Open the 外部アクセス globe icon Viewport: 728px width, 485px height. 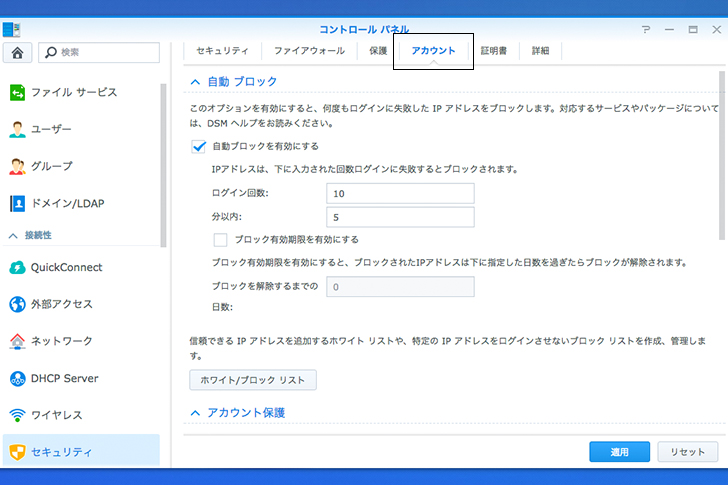(x=17, y=304)
